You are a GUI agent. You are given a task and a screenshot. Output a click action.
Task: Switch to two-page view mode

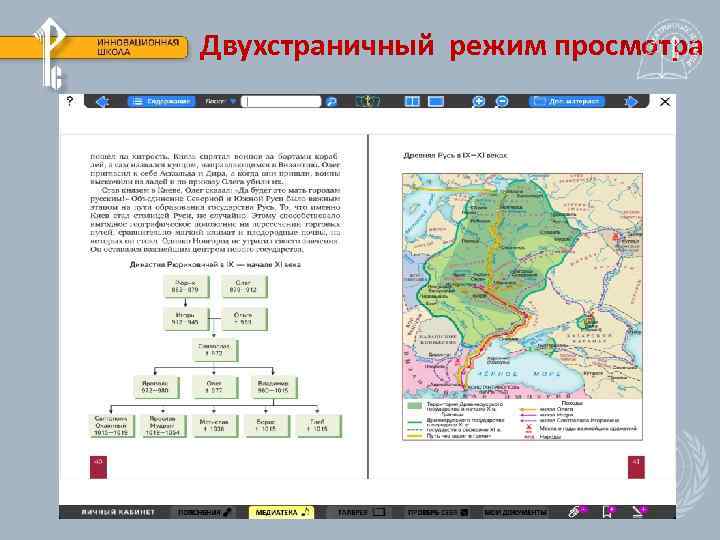(412, 101)
